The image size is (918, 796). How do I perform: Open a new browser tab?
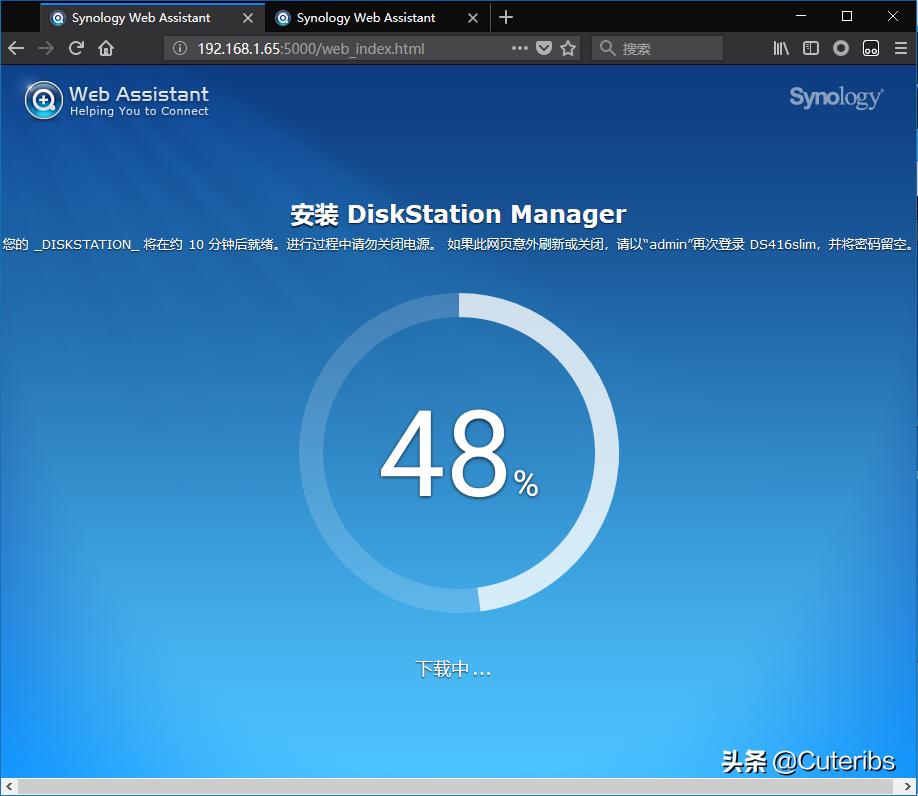pos(506,17)
